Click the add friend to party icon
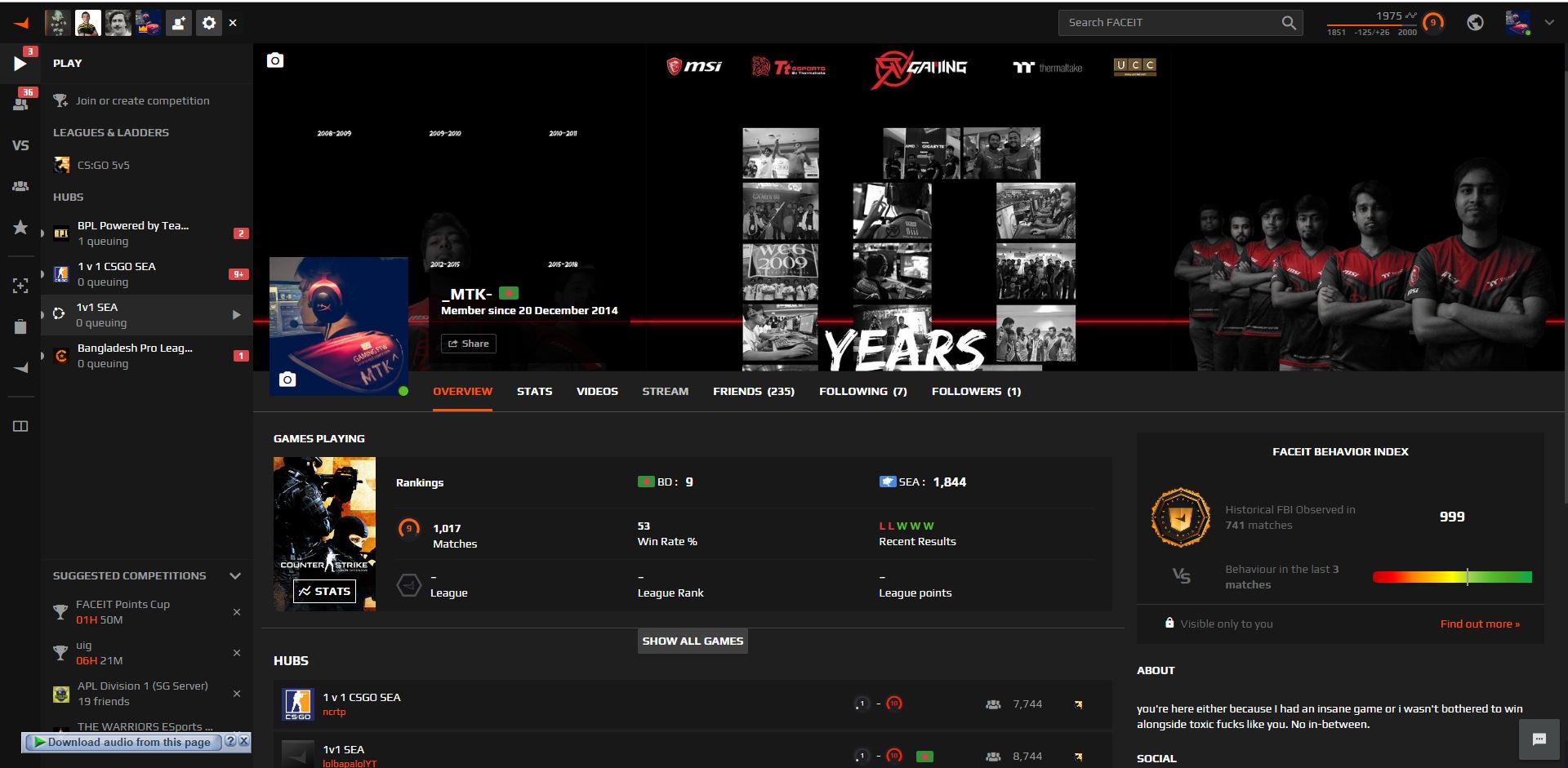 [178, 23]
